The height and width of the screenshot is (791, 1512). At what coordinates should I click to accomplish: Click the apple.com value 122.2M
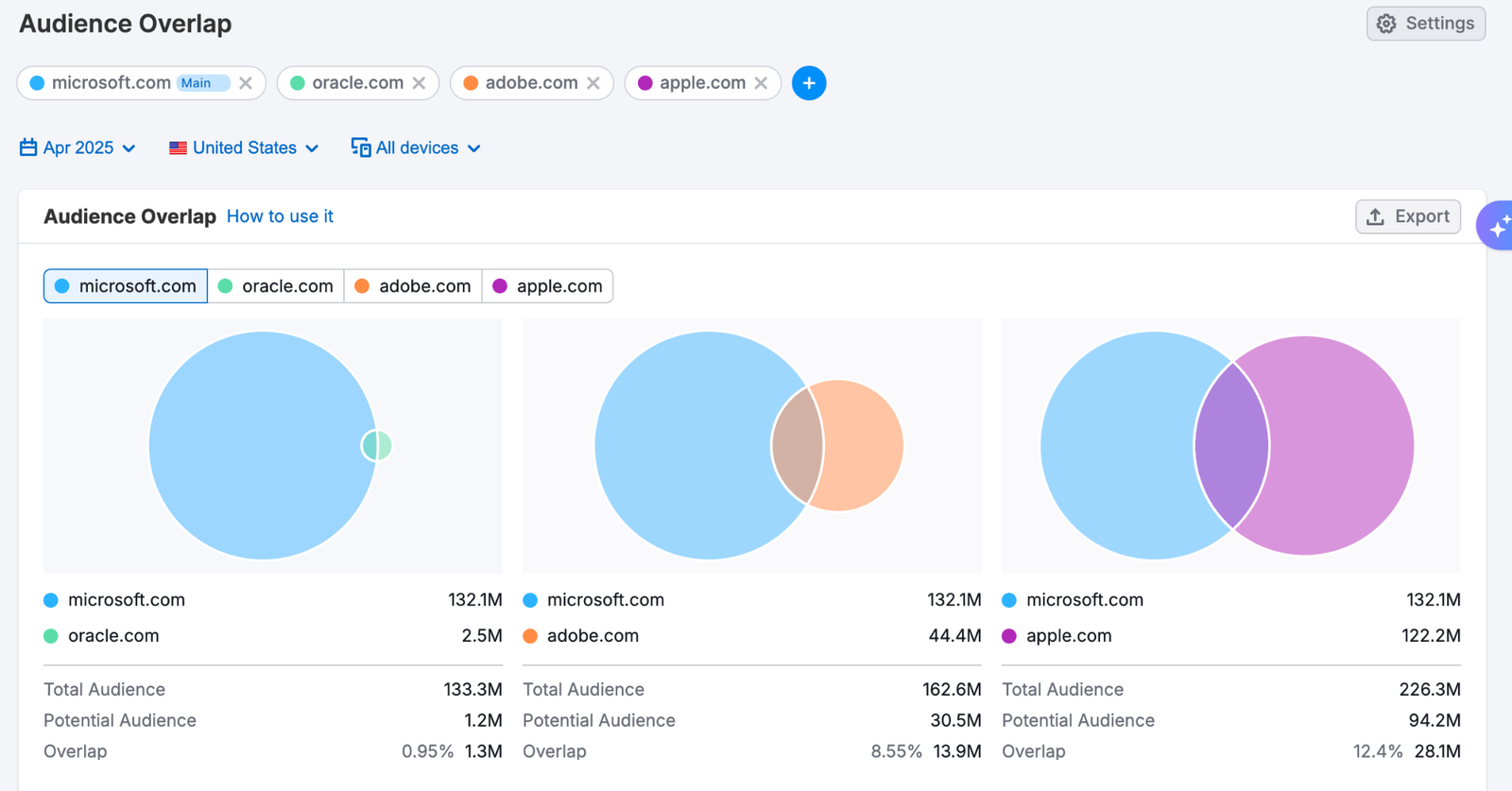pyautogui.click(x=1432, y=636)
